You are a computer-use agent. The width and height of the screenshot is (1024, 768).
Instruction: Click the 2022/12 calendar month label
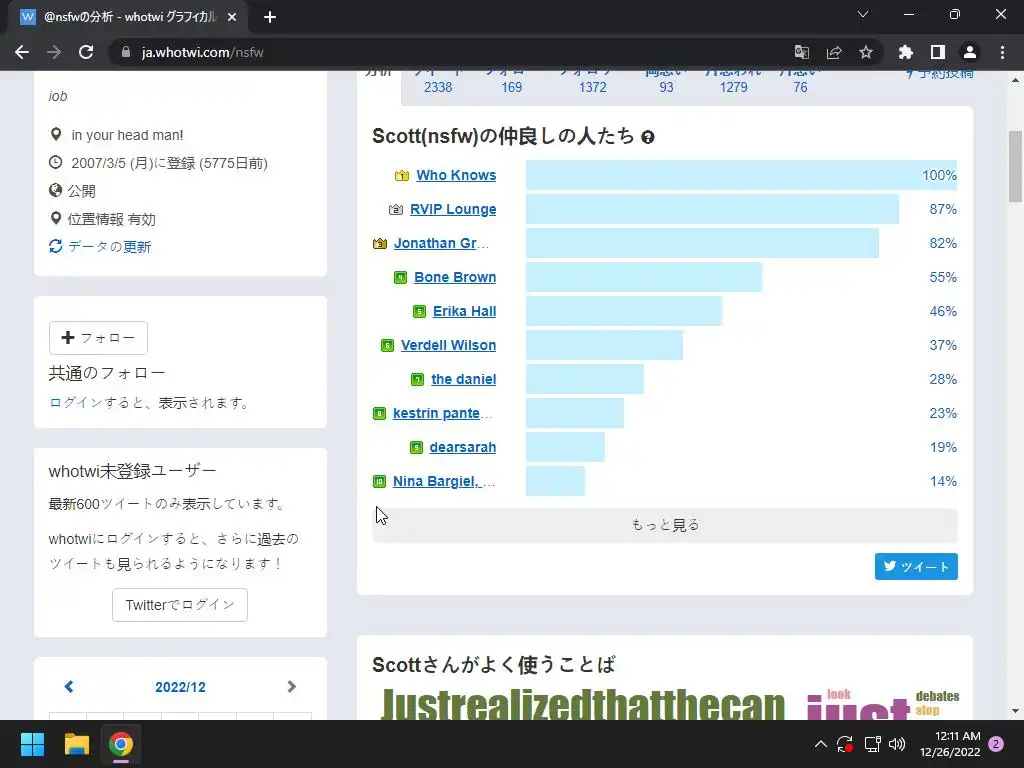click(x=180, y=687)
